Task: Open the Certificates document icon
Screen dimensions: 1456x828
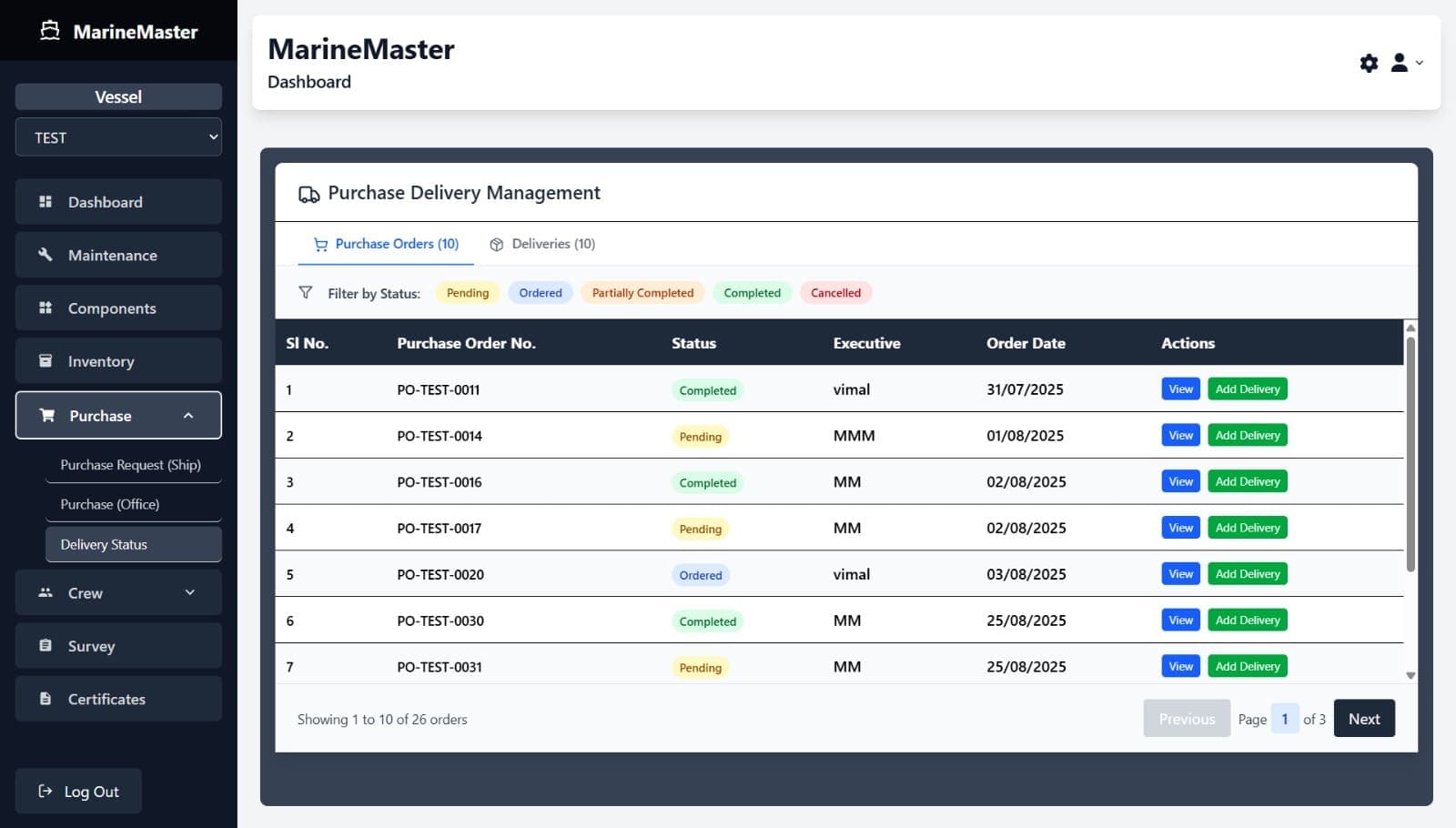Action: click(x=45, y=699)
